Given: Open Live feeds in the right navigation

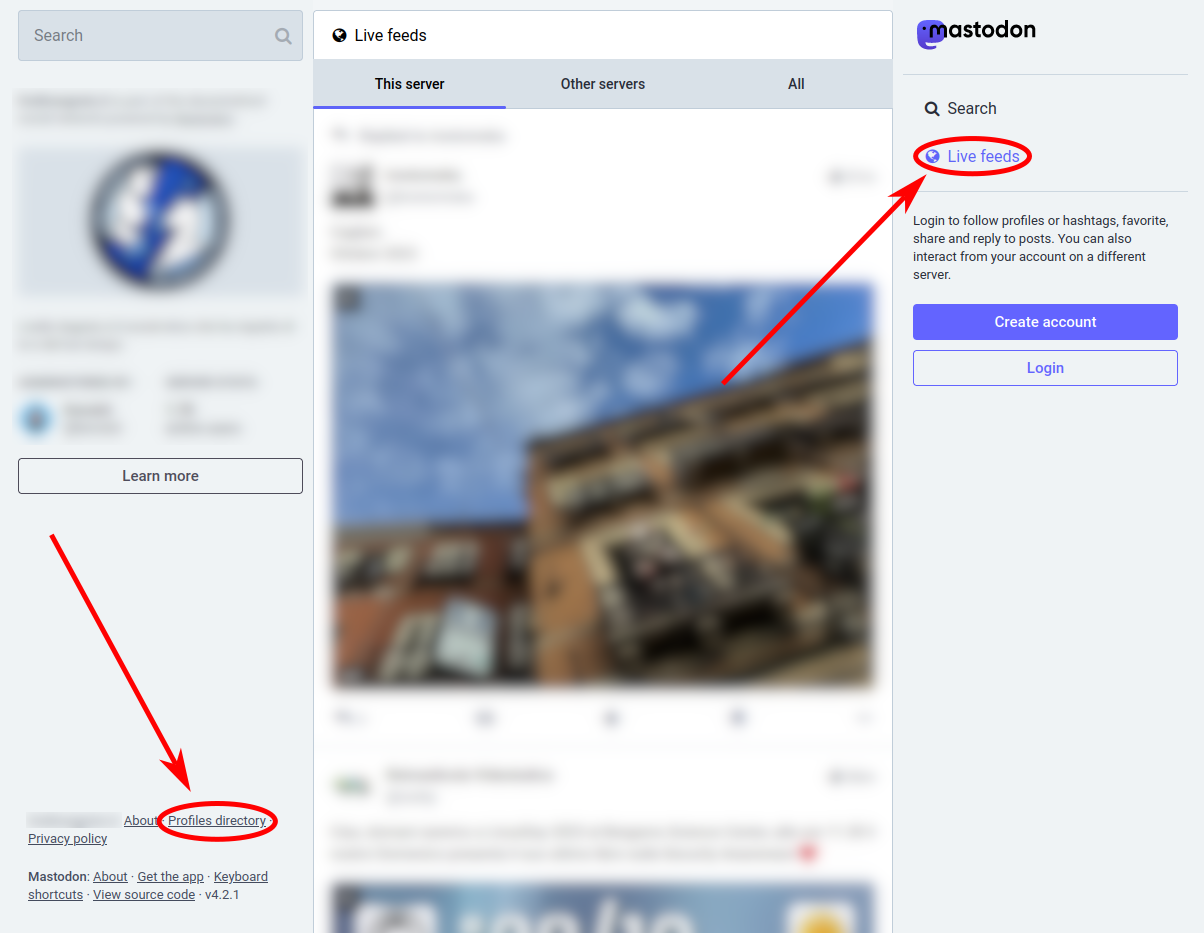Looking at the screenshot, I should click(972, 156).
